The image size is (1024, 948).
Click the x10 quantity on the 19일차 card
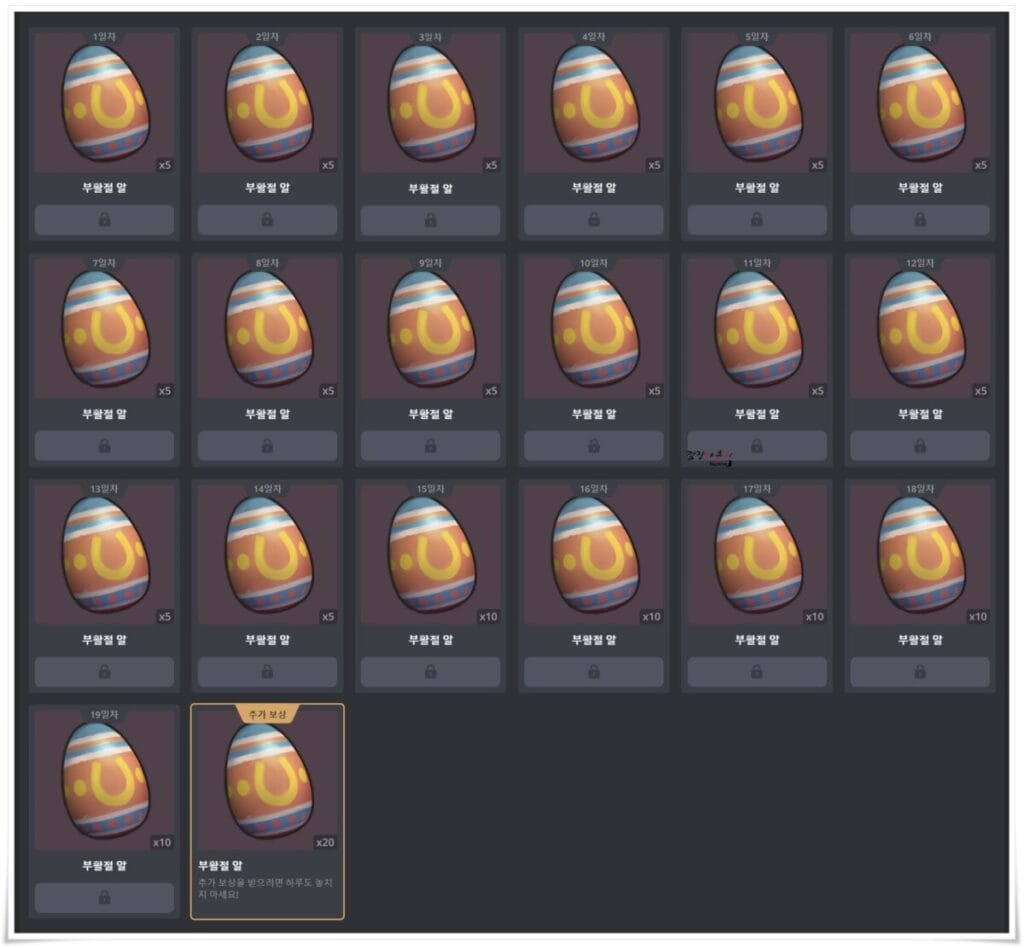162,843
